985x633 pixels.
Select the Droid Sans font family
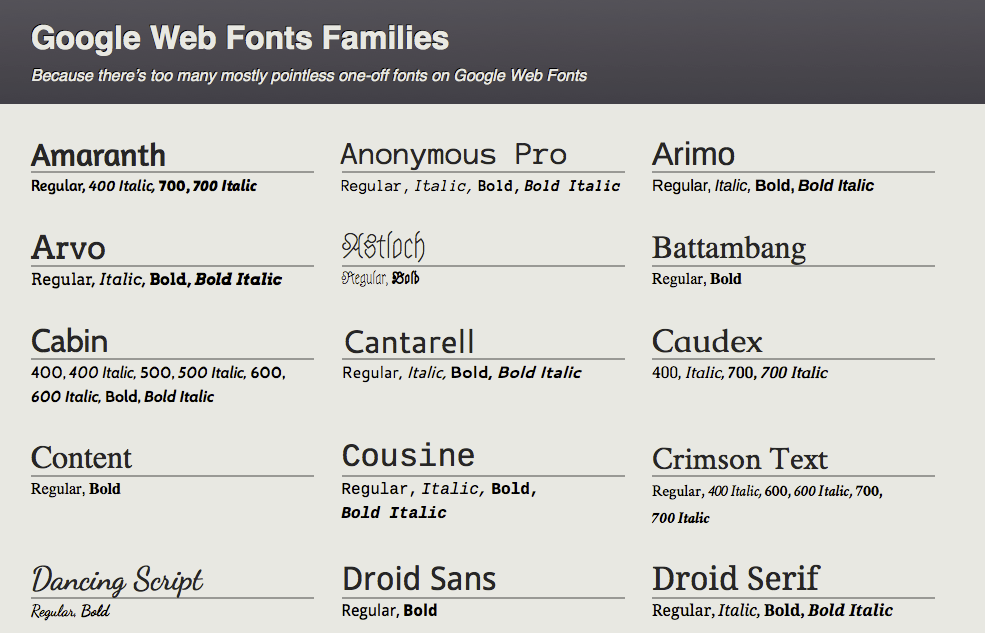419,578
